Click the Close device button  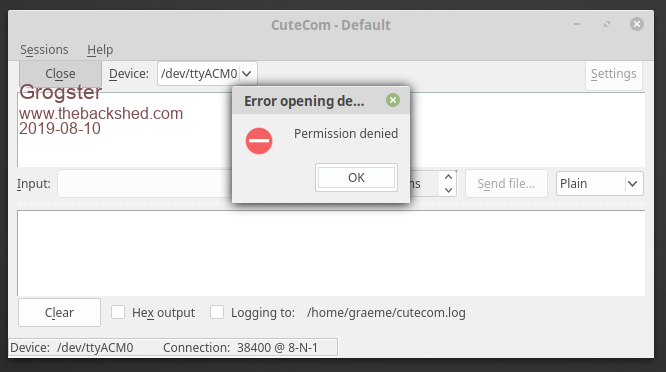(60, 74)
